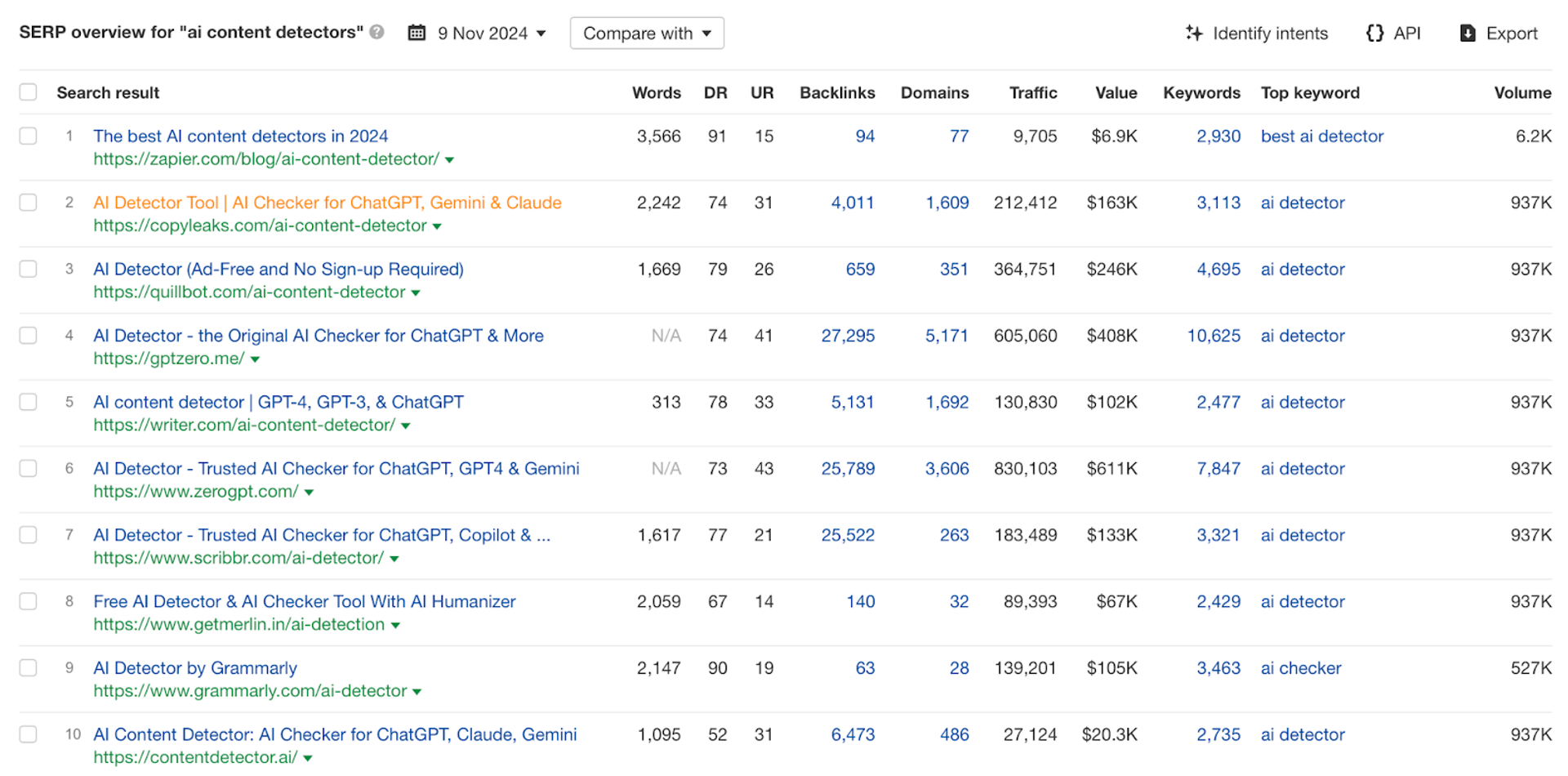Click the curly braces API icon
This screenshot has height=776, width=1568.
tap(1374, 33)
